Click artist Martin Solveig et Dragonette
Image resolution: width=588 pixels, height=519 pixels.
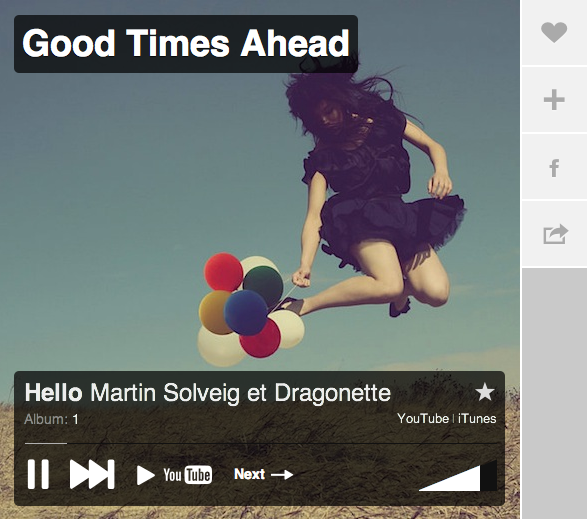[x=240, y=393]
